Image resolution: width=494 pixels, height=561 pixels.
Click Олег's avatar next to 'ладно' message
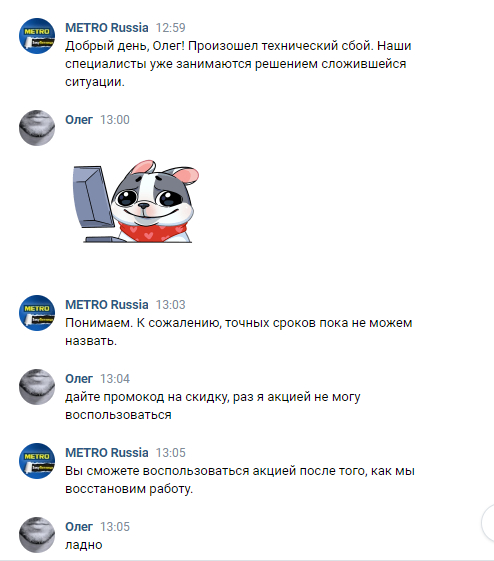[x=37, y=535]
